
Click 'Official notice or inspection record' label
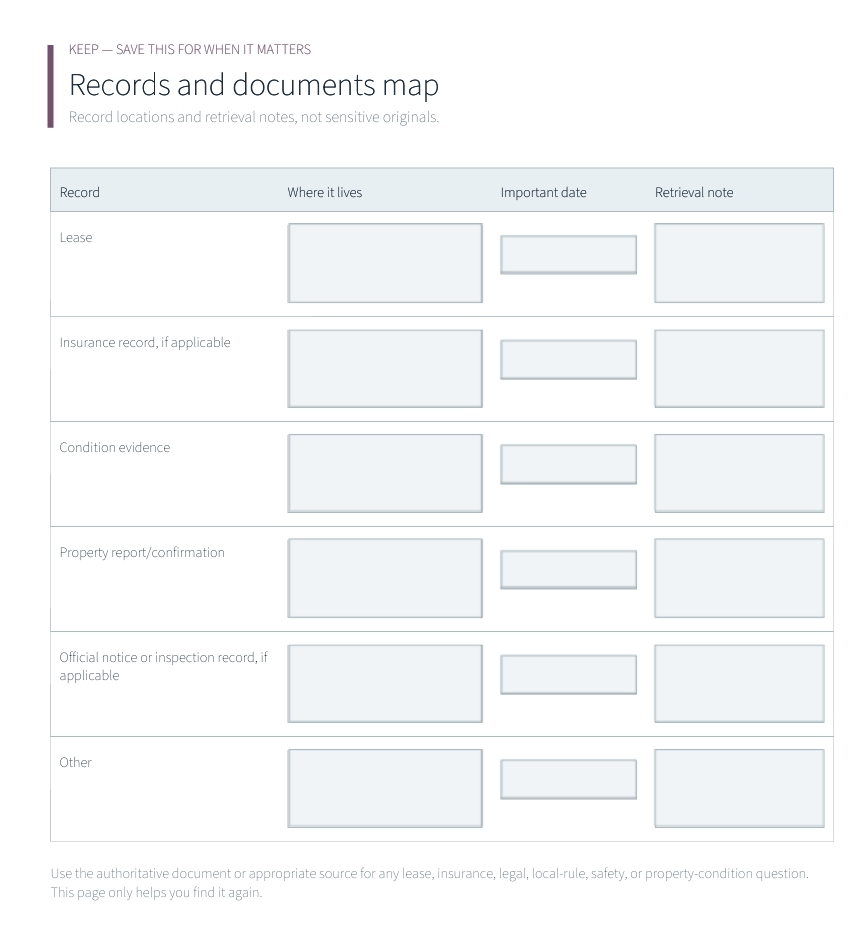coord(163,666)
